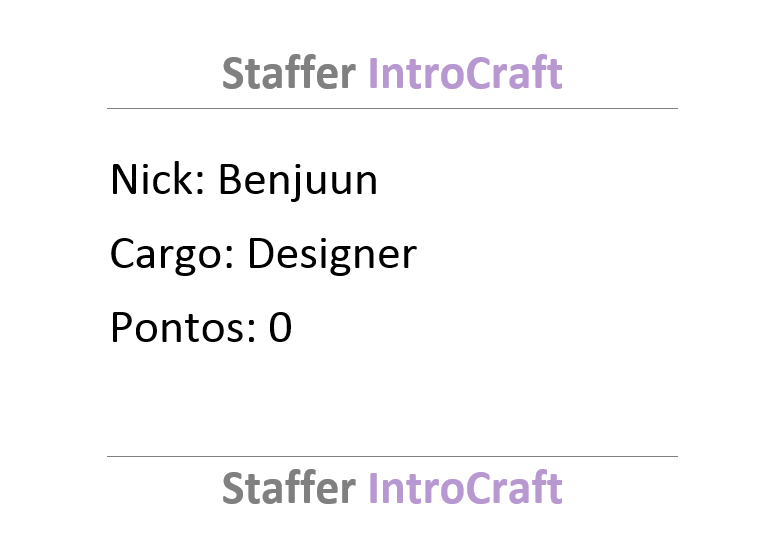Click the capital "D" of Designer

(262, 254)
